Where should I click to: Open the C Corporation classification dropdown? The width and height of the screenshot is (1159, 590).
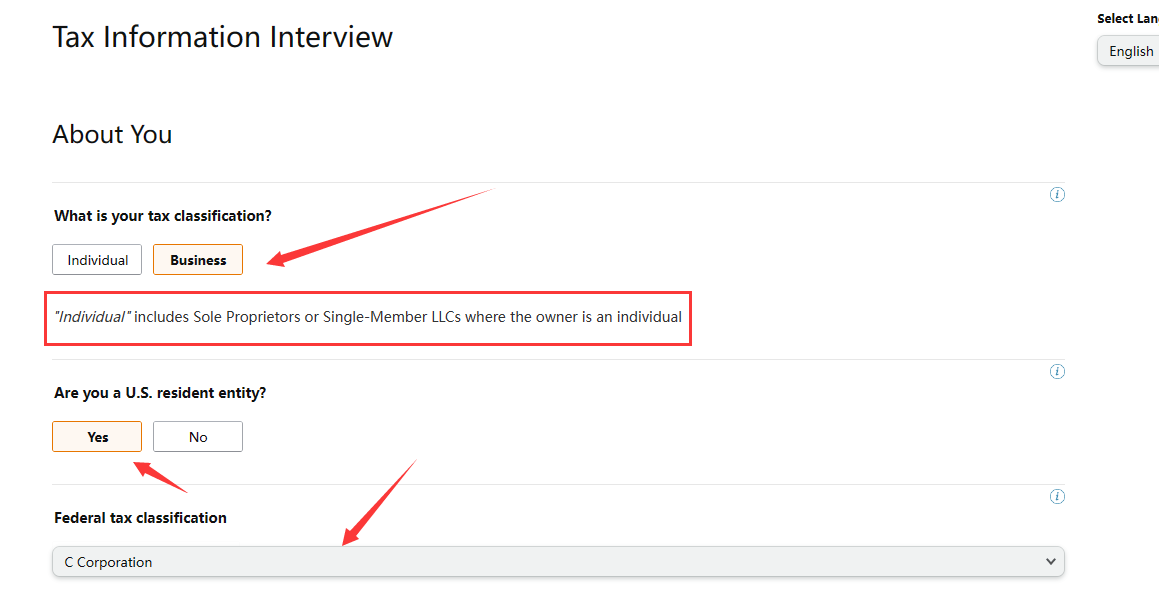[558, 562]
